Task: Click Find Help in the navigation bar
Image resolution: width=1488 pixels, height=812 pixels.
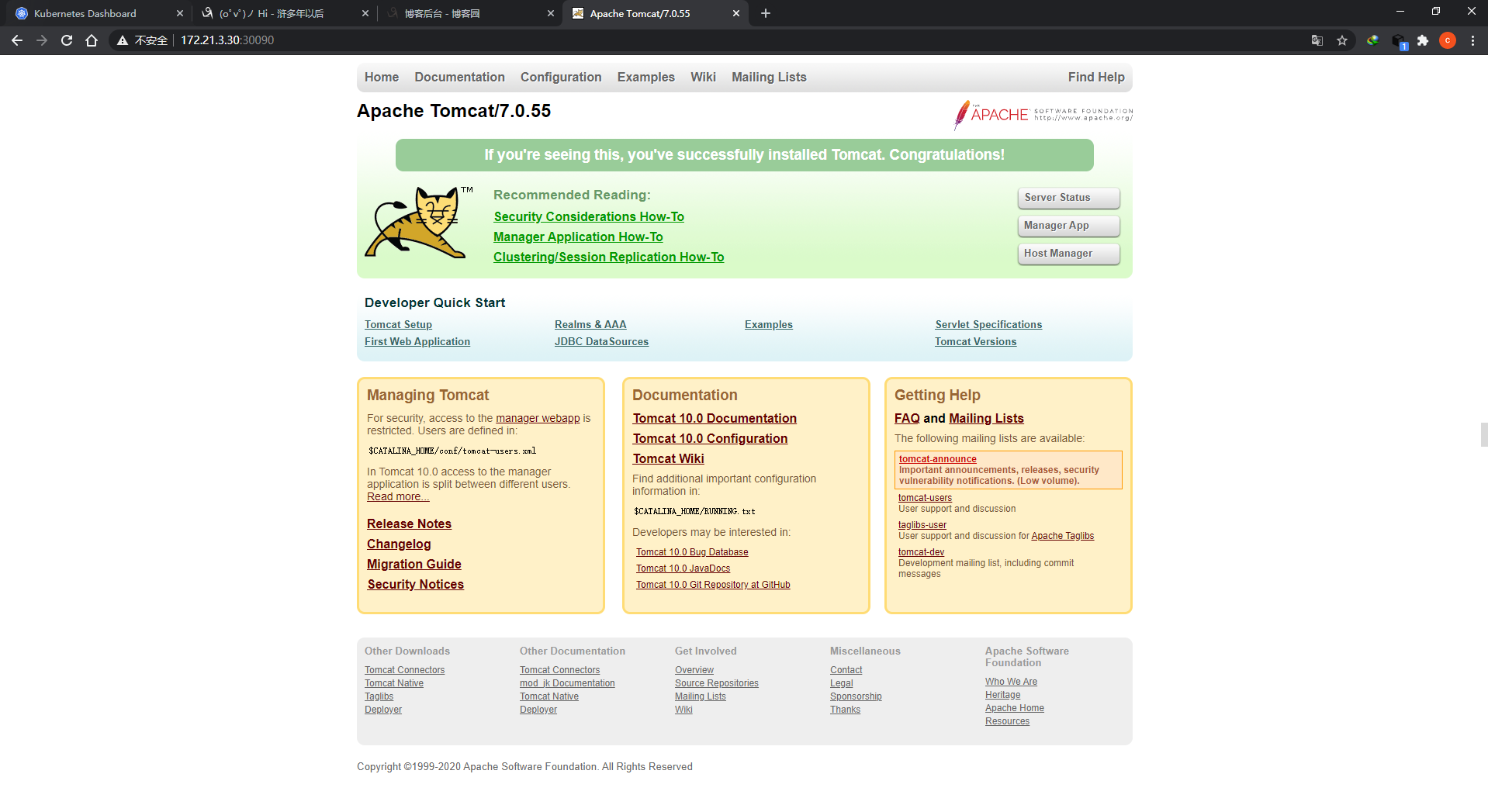Action: tap(1096, 78)
